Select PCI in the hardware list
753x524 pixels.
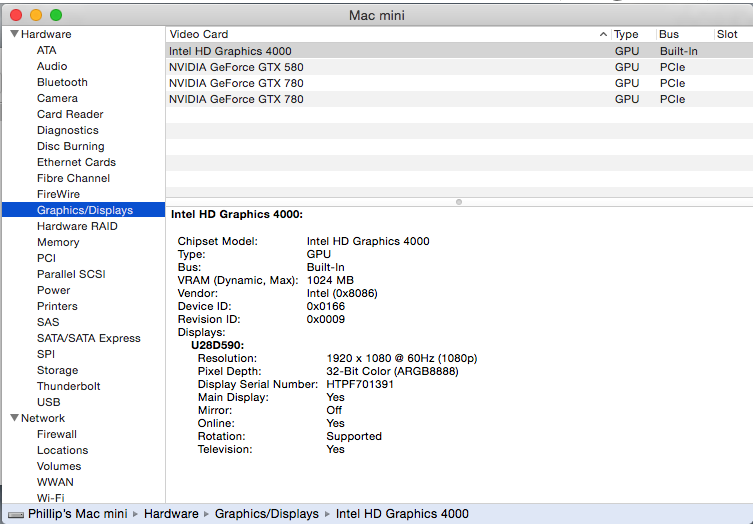(47, 258)
